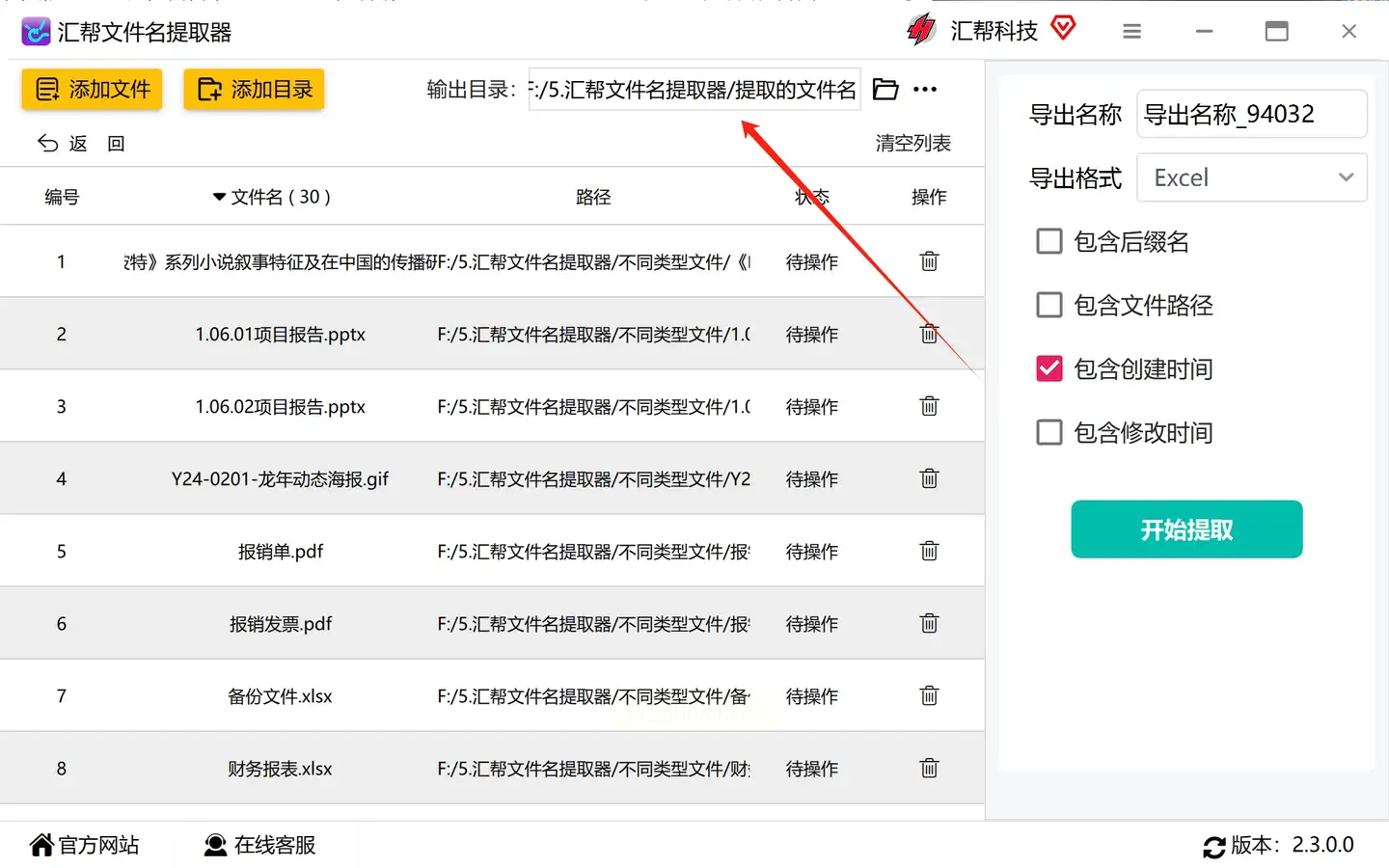The height and width of the screenshot is (868, 1389).
Task: Click the refresh version icon
Action: [1214, 847]
